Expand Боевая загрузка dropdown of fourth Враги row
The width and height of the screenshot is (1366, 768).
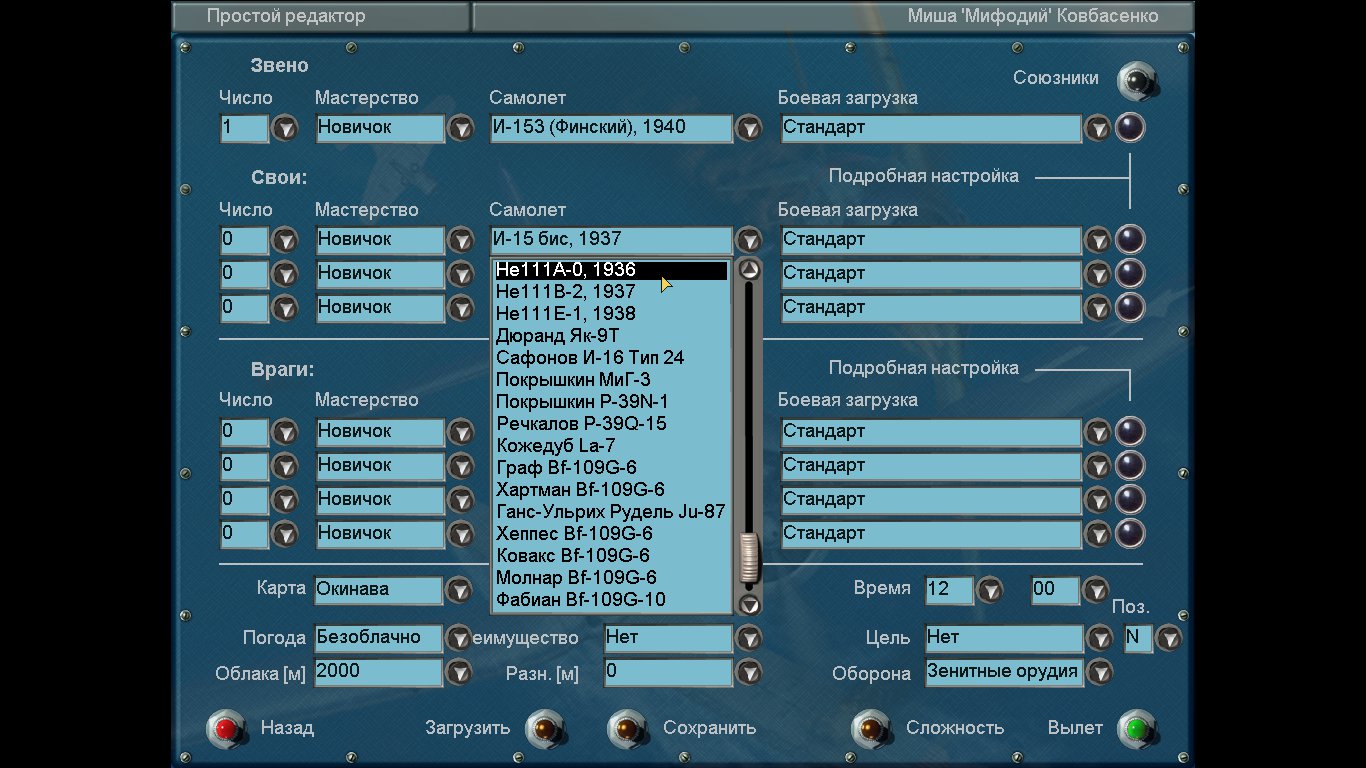[1098, 534]
